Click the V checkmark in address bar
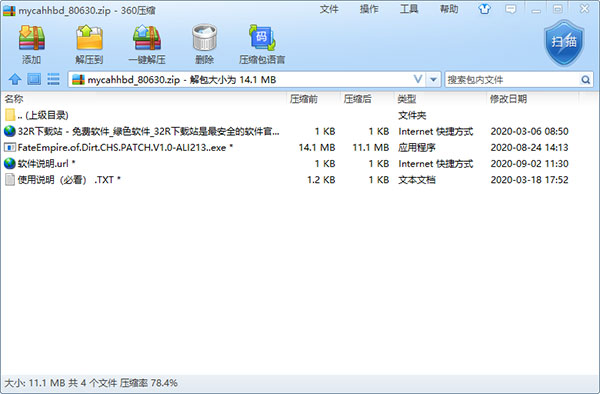Screen dimensions: 600x394 418,79
